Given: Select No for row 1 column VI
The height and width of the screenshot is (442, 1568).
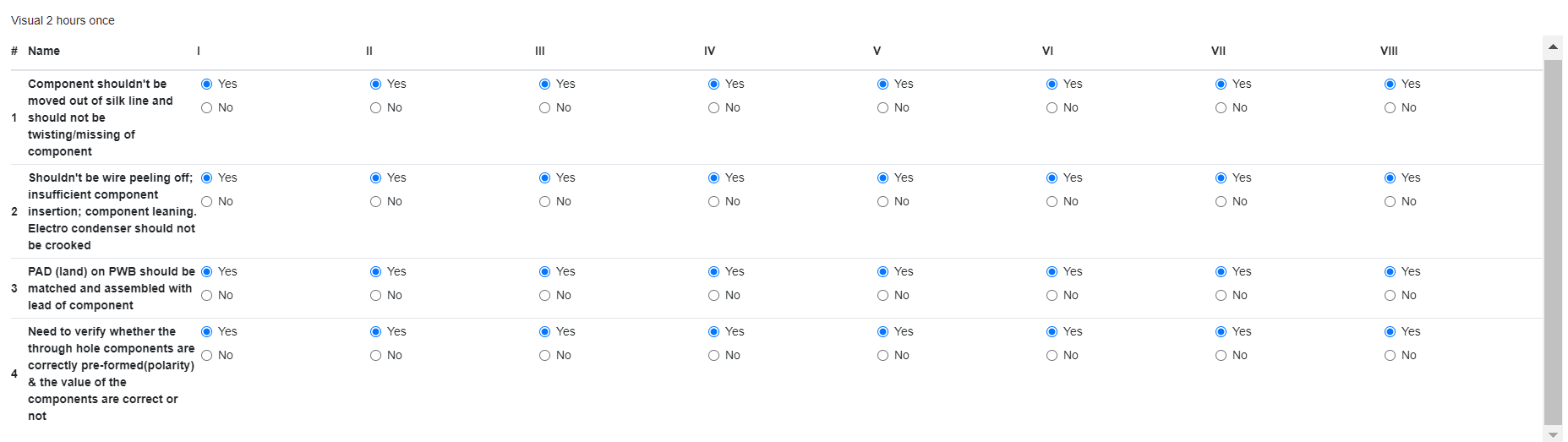Looking at the screenshot, I should click(1052, 108).
